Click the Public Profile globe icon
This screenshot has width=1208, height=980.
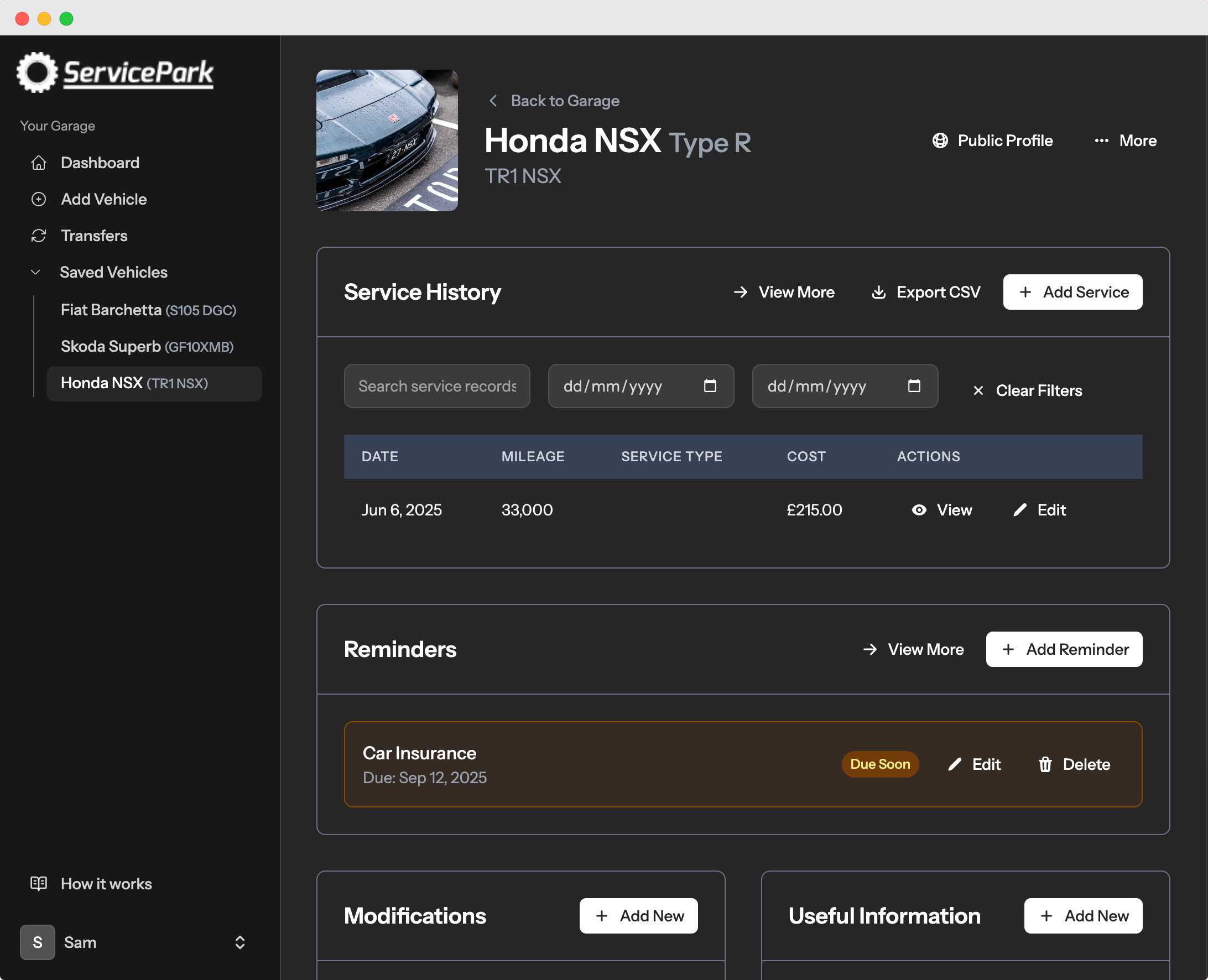[x=940, y=140]
